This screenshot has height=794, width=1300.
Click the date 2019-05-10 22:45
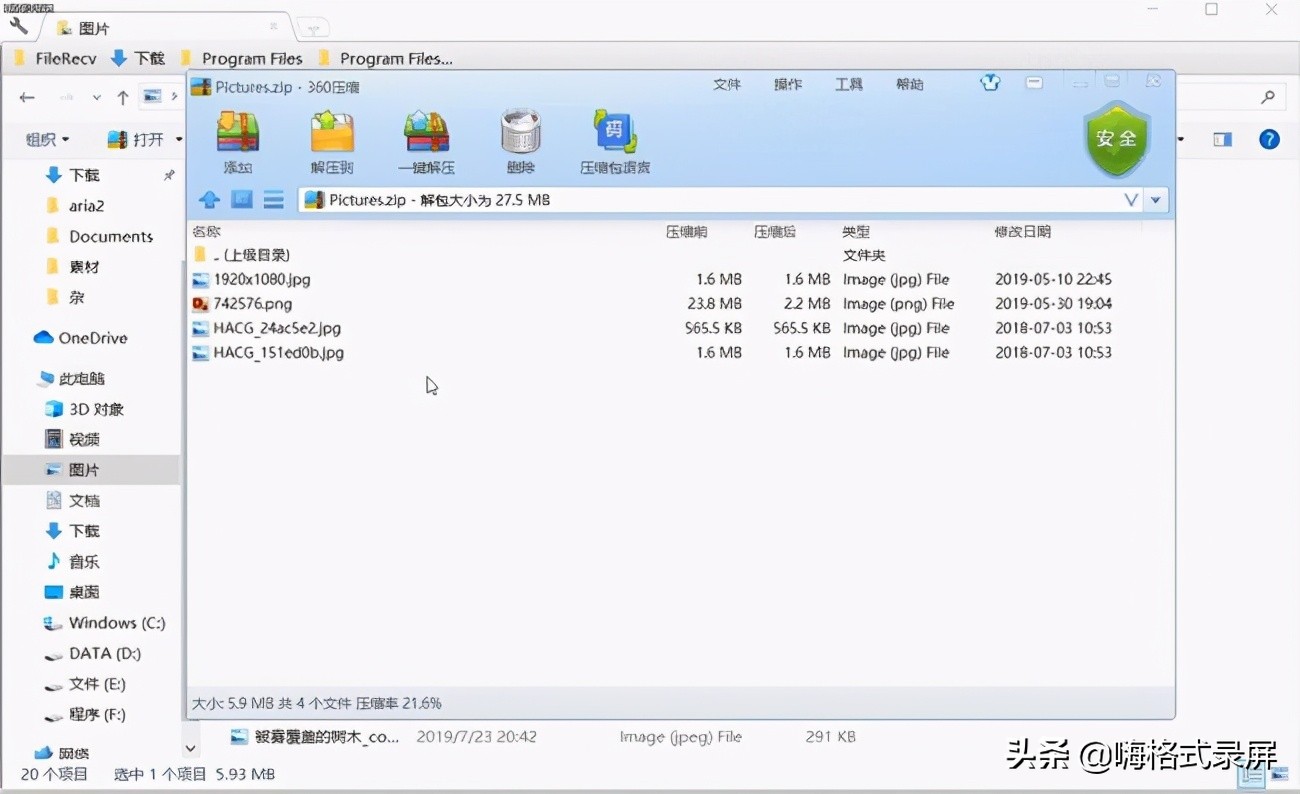pos(1053,280)
